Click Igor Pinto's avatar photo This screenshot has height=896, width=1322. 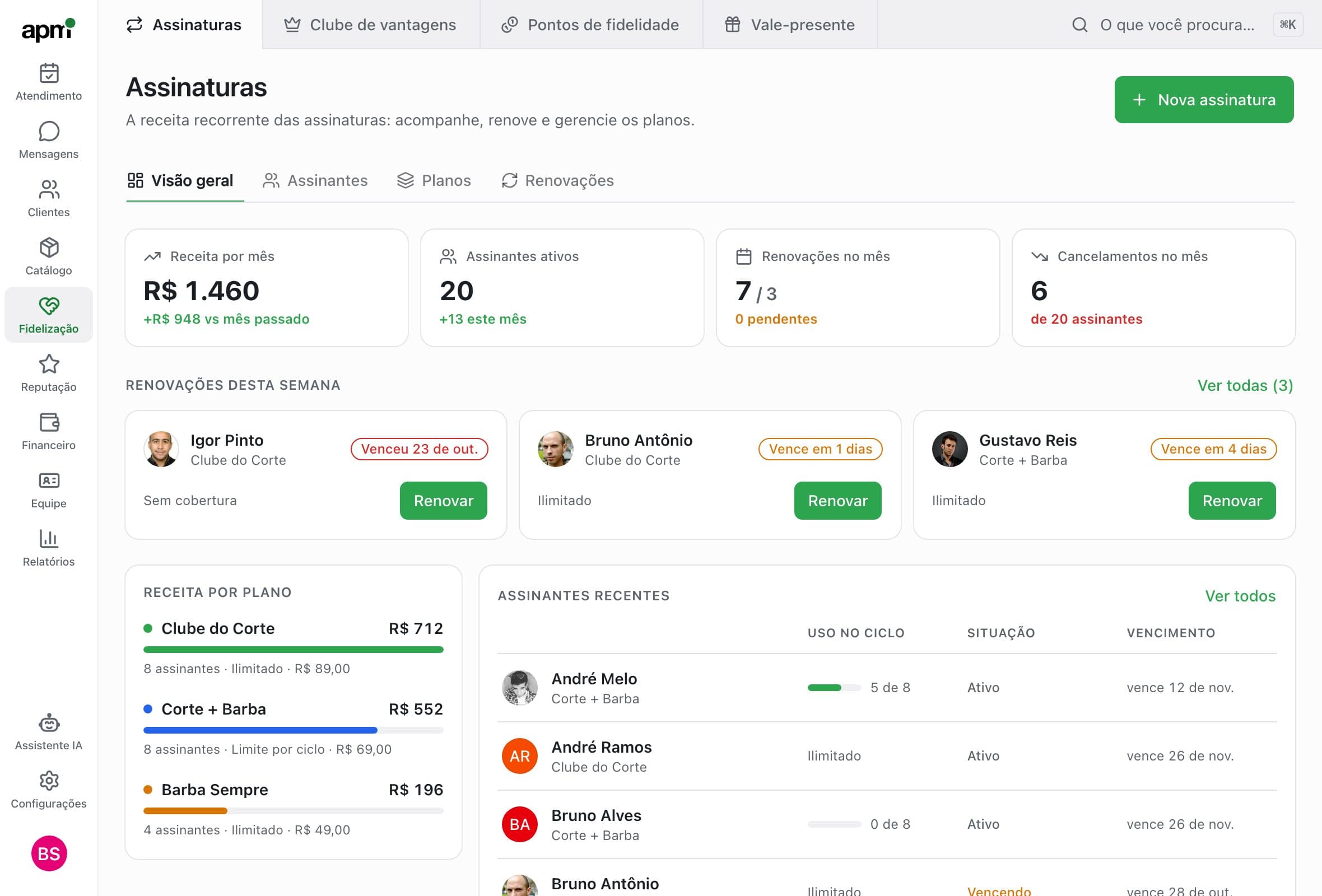point(161,449)
